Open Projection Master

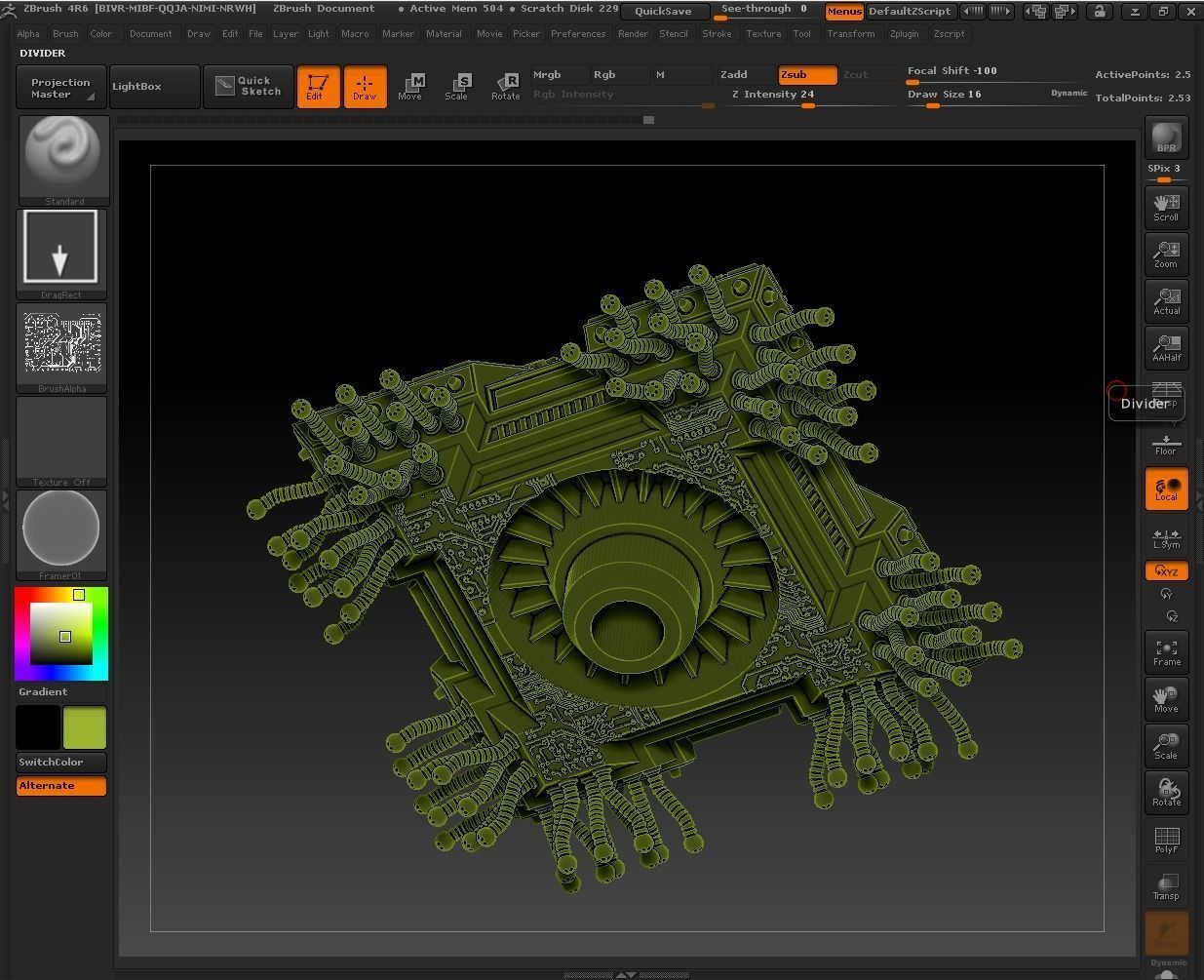tap(60, 87)
